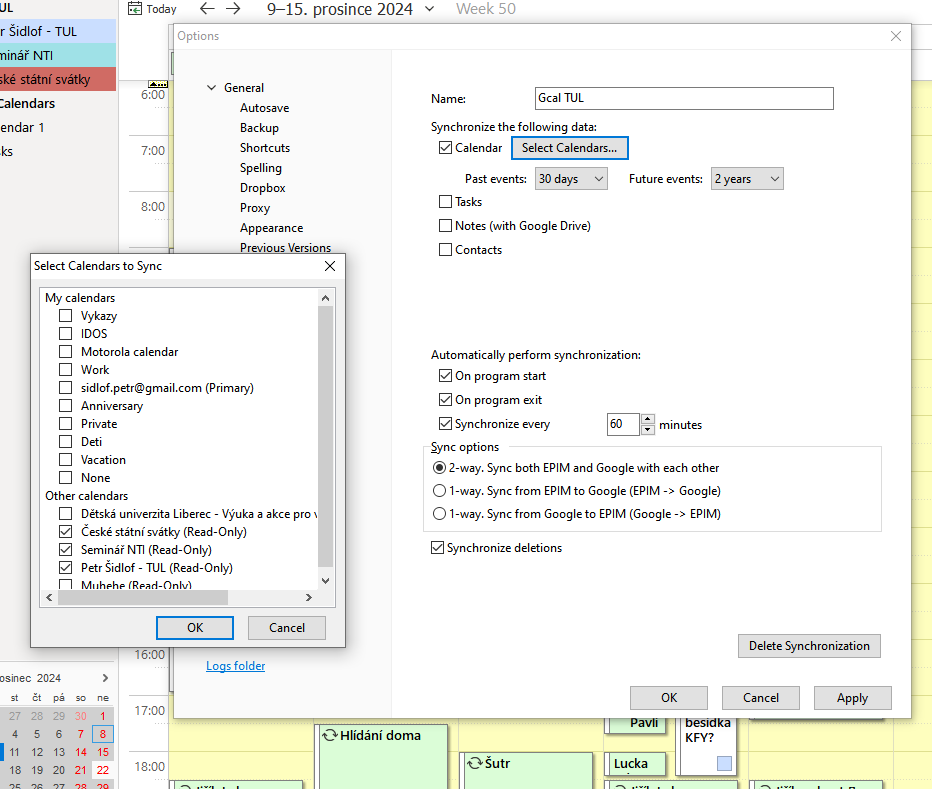Click OK in the Options dialog

click(669, 698)
